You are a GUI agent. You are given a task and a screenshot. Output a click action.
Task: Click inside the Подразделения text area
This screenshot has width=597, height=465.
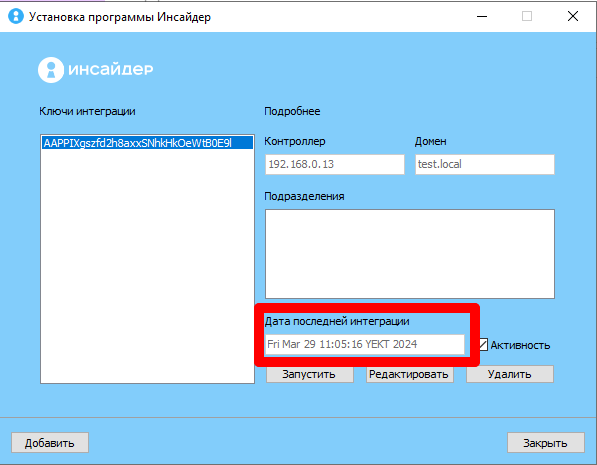coord(410,254)
